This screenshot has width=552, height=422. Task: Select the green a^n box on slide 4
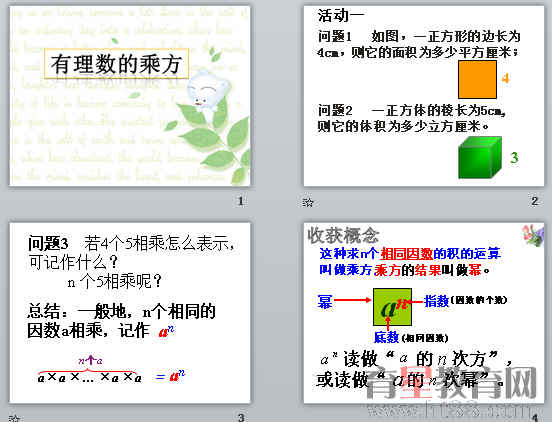tap(393, 307)
